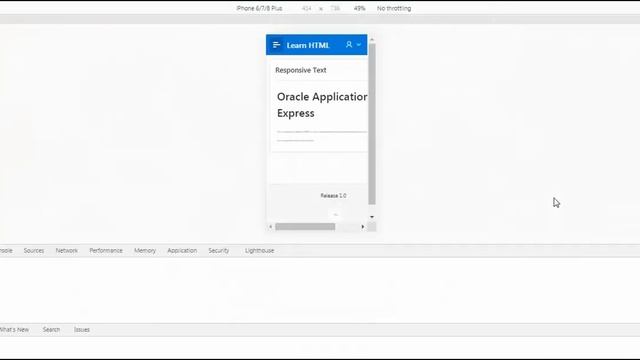Select the Application tab
640x360 pixels.
coord(182,251)
